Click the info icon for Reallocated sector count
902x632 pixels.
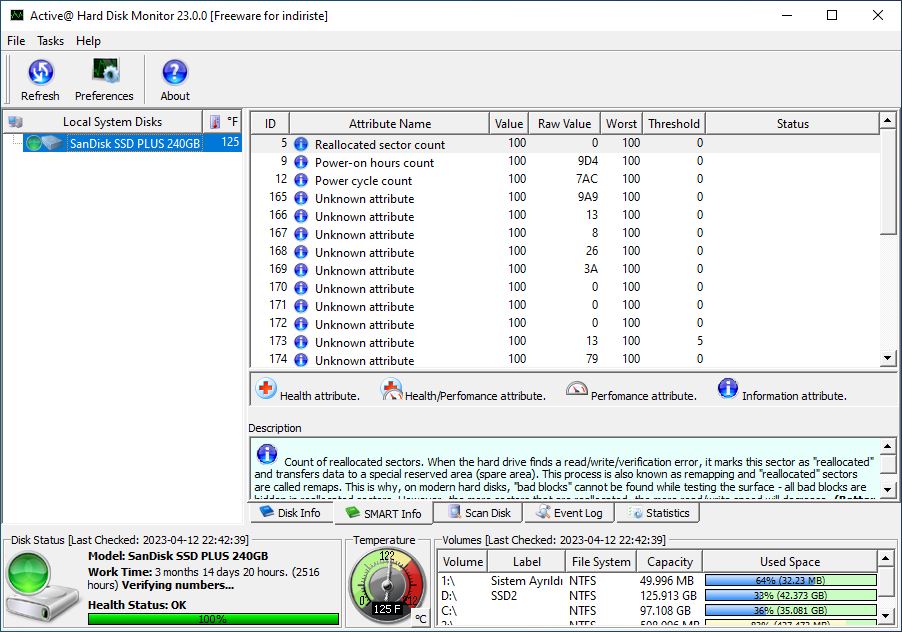point(301,144)
